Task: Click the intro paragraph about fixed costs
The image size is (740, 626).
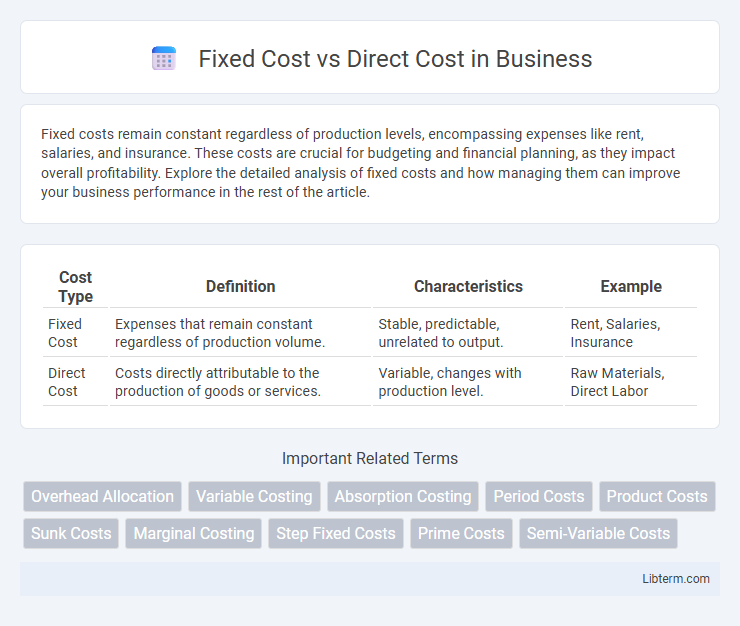Action: pyautogui.click(x=361, y=163)
